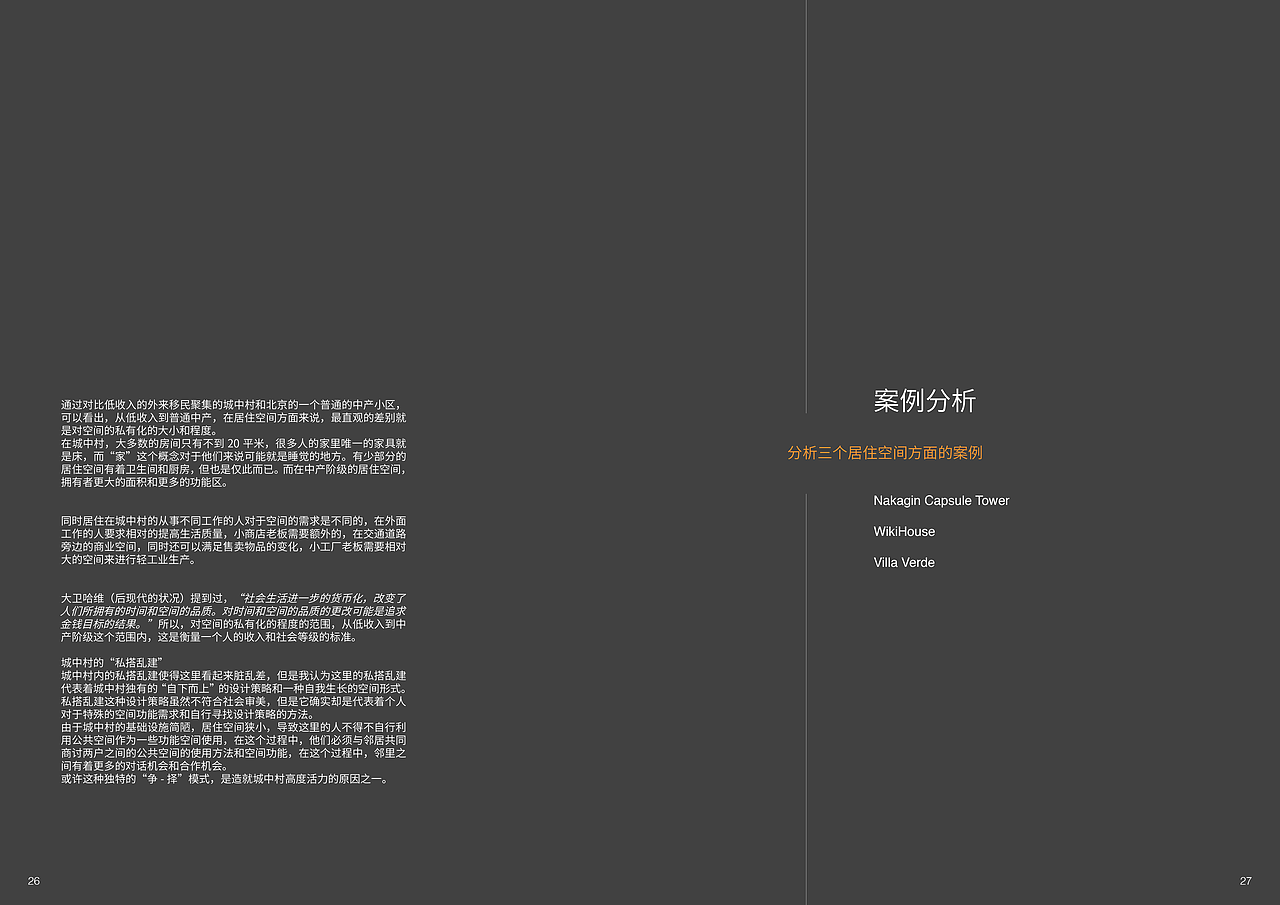Click the "案例分析" heading
The image size is (1280, 905).
pos(925,400)
